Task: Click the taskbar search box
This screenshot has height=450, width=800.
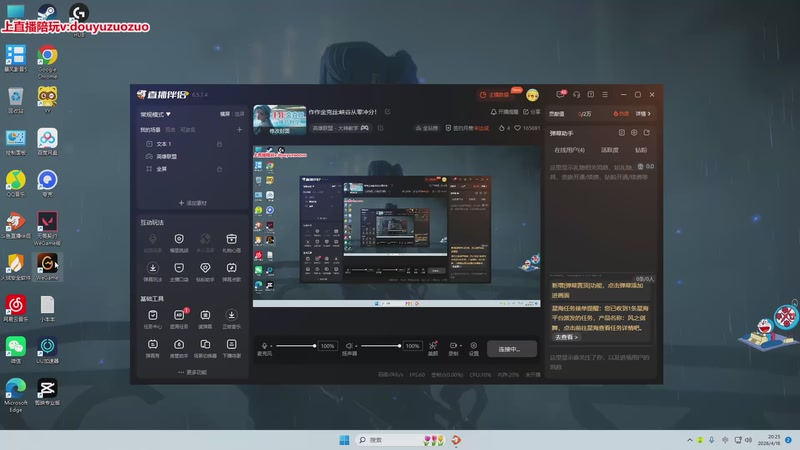Action: [x=400, y=440]
